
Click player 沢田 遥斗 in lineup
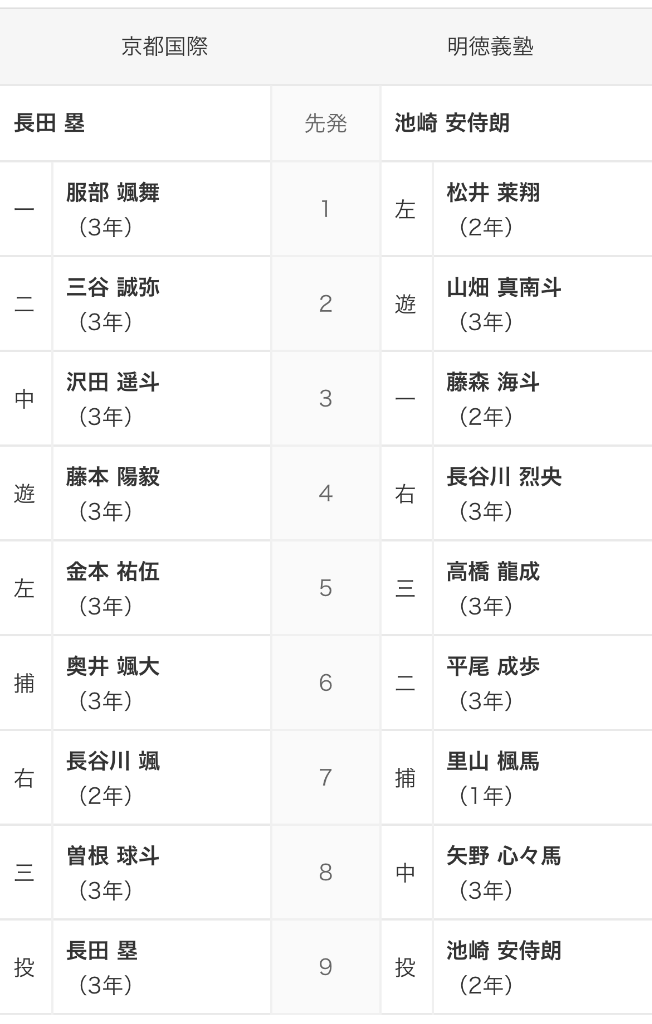[113, 382]
